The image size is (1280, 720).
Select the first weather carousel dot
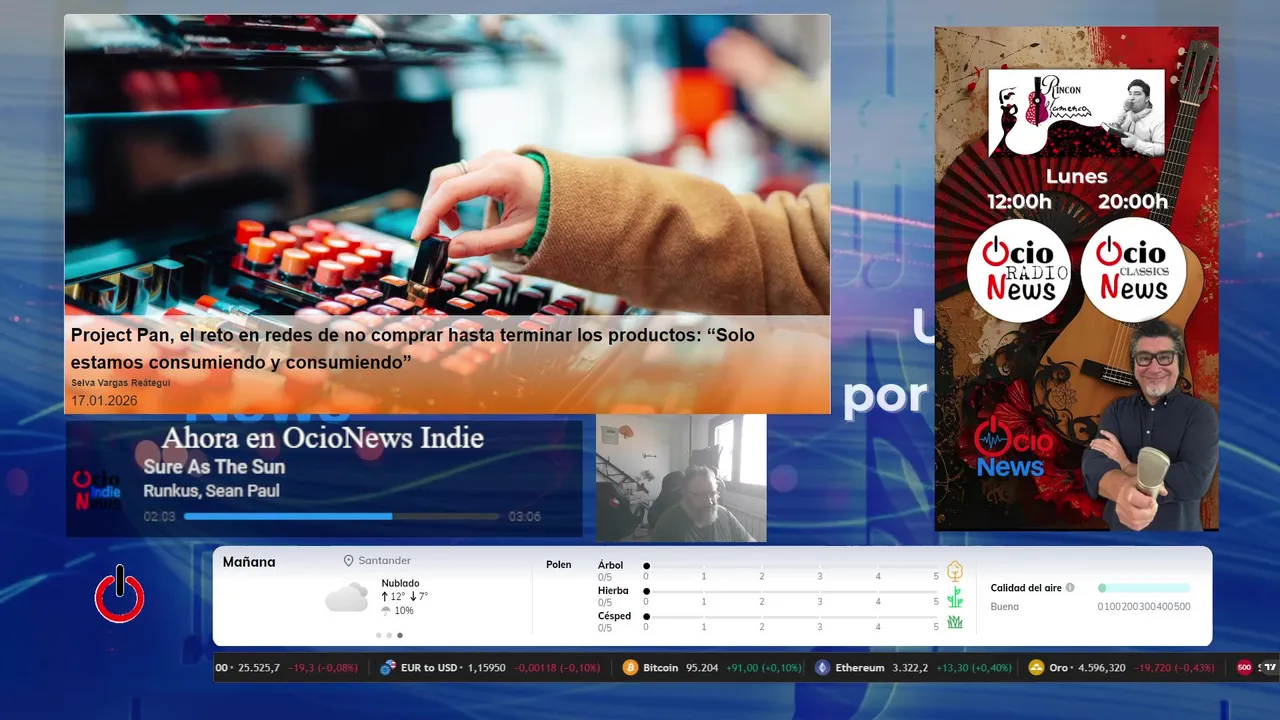click(x=378, y=635)
